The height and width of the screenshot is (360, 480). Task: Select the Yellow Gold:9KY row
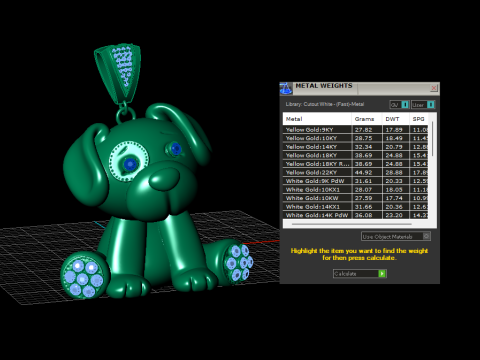356,130
